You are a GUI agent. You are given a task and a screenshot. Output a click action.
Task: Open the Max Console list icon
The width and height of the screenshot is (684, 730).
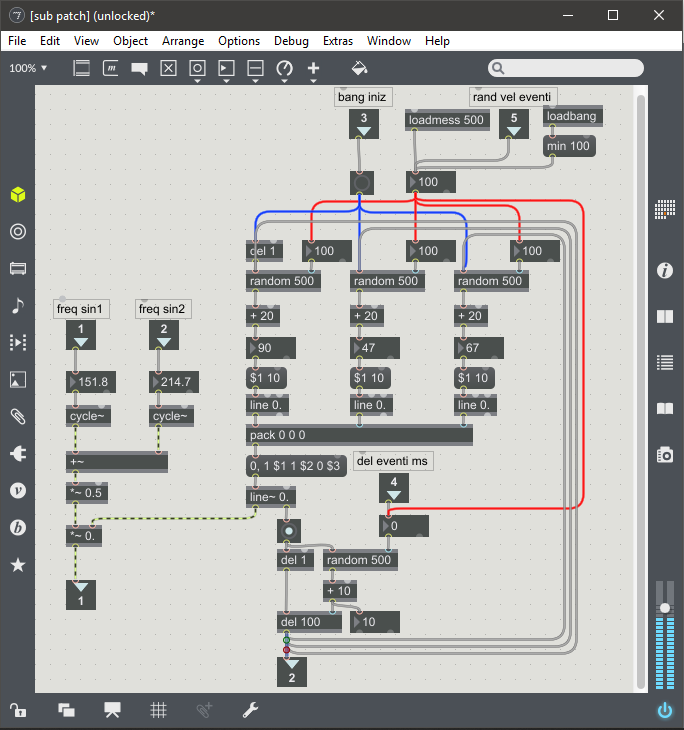665,362
